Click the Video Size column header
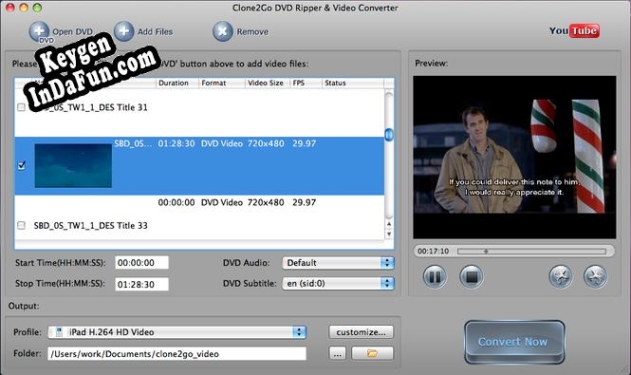The width and height of the screenshot is (631, 375). point(268,83)
